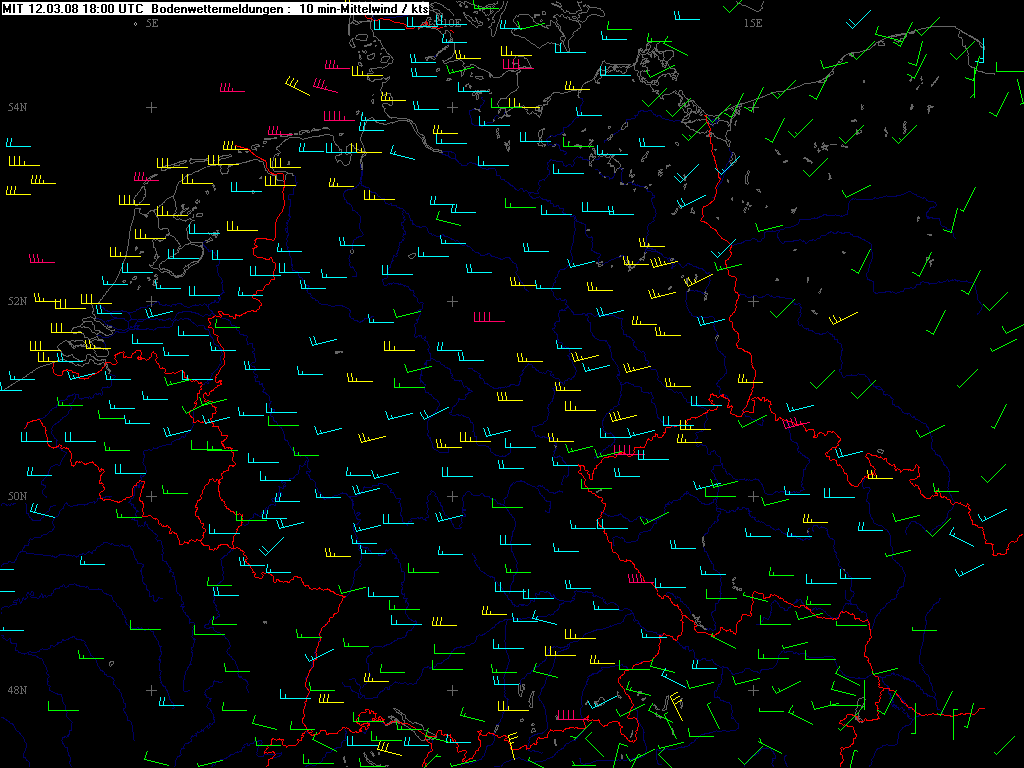
Task: Click the grid cross at 50N 15E
Action: coord(753,496)
